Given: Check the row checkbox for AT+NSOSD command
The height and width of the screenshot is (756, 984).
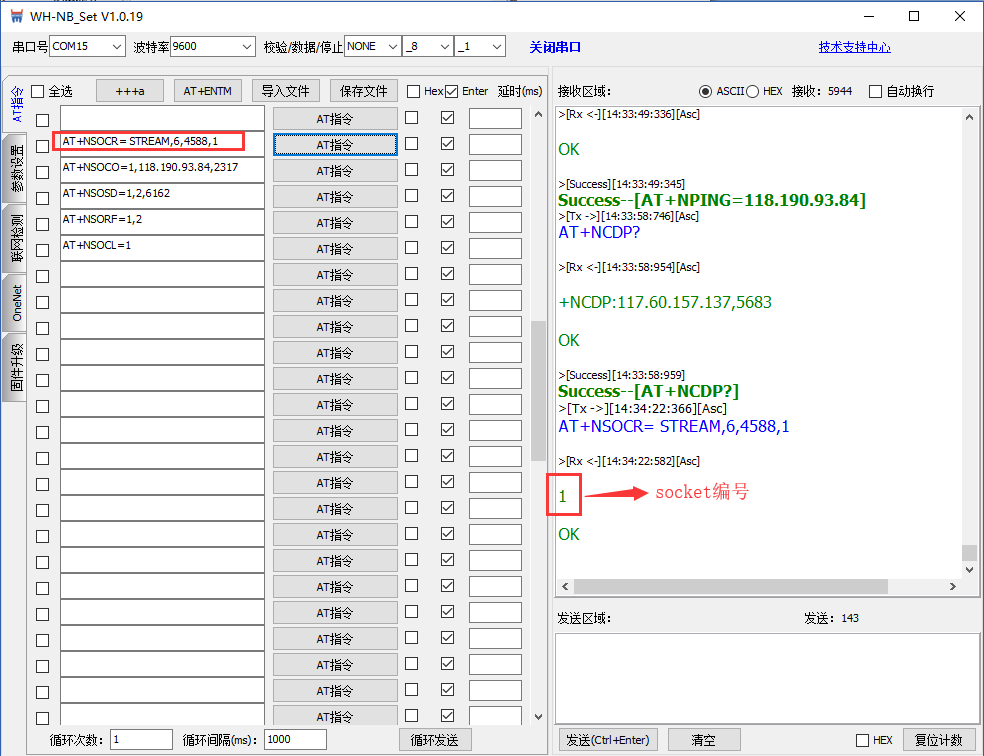Looking at the screenshot, I should click(43, 198).
